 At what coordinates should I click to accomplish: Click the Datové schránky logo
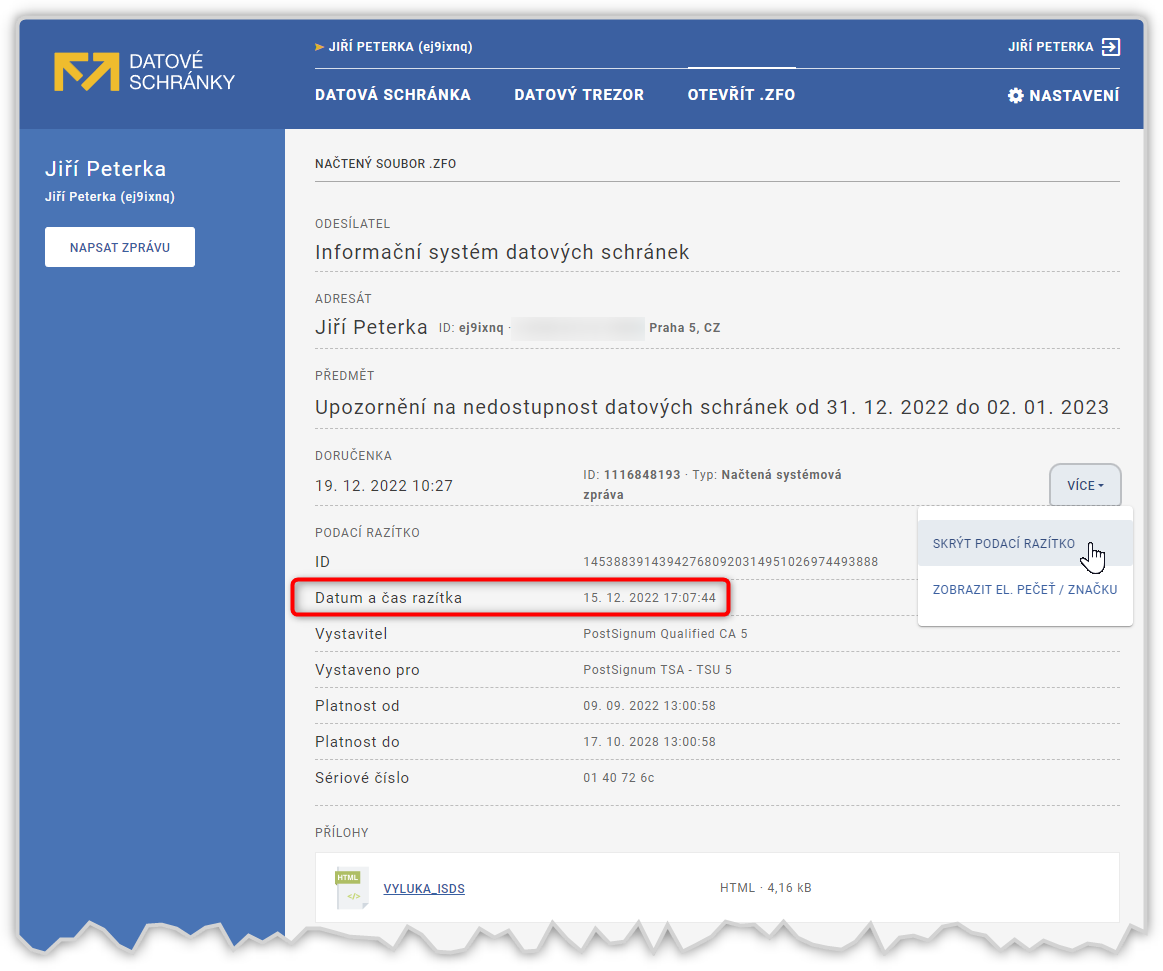point(145,71)
